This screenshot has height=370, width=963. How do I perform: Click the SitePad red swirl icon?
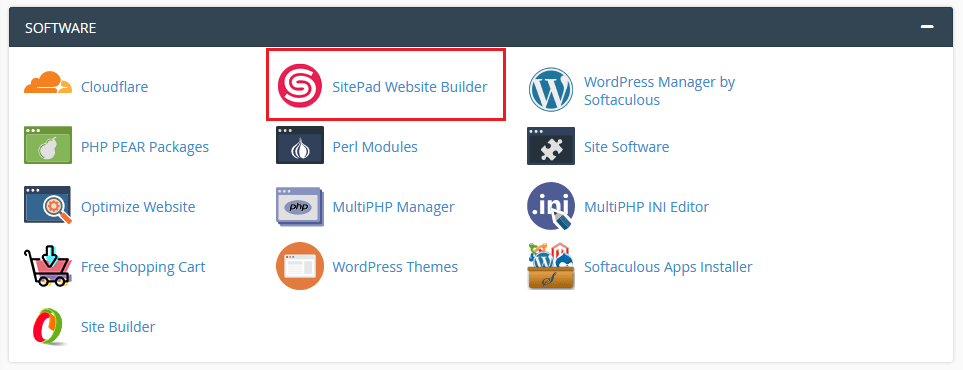[x=300, y=85]
